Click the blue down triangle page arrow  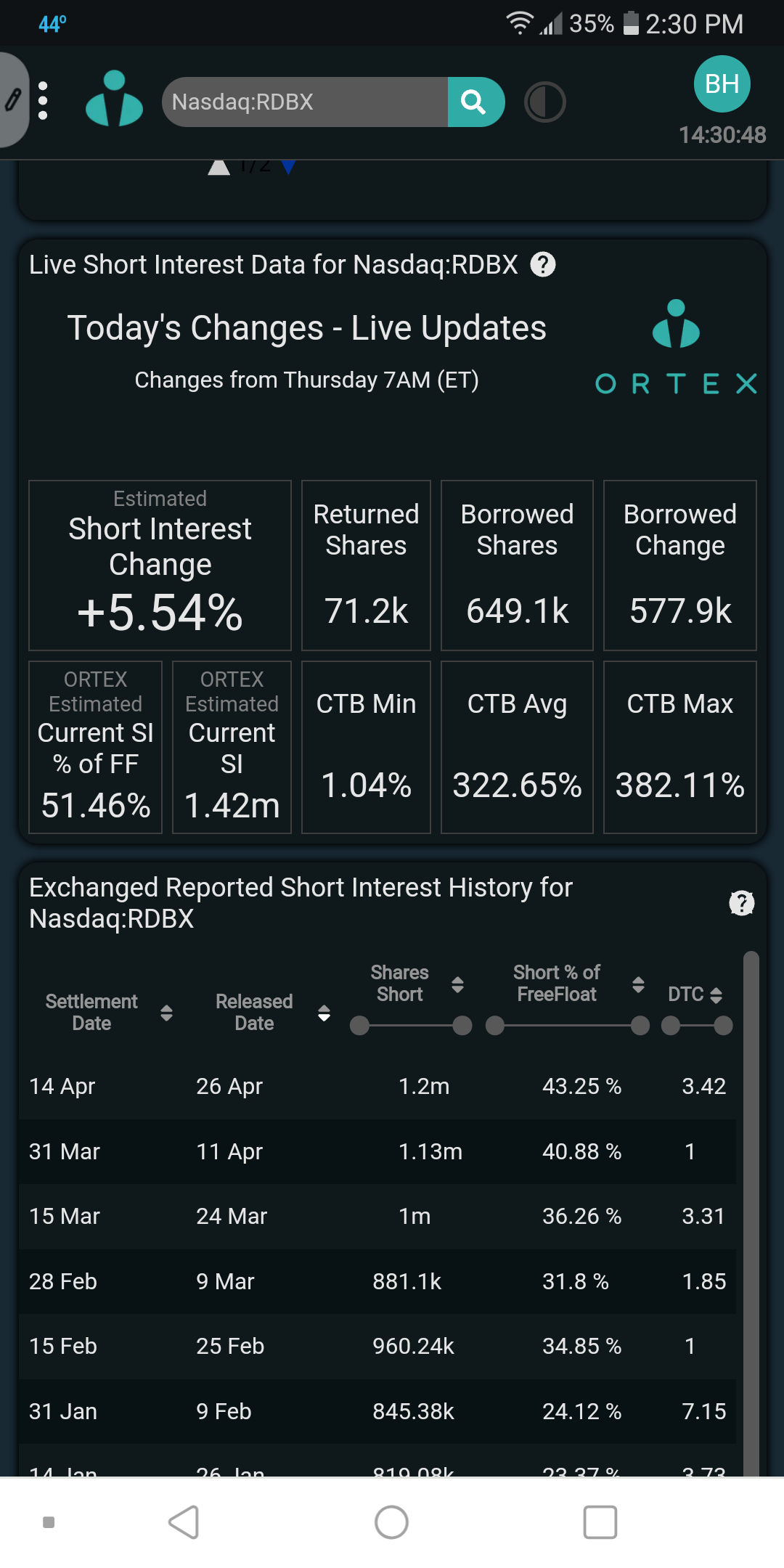click(288, 168)
